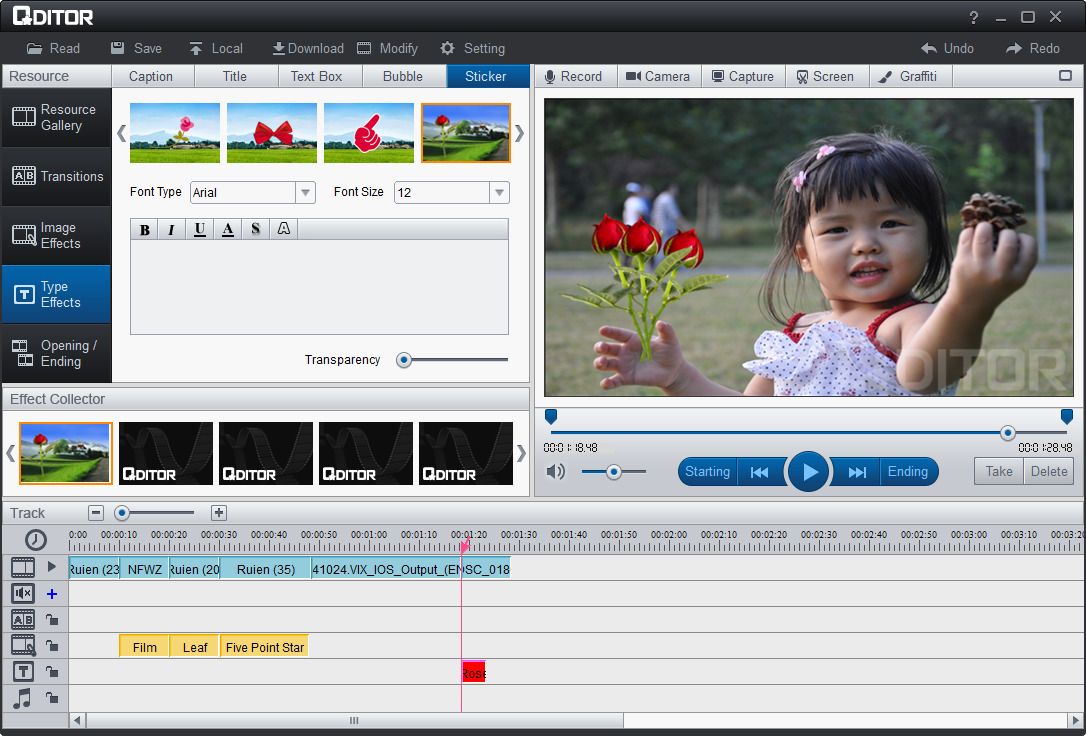Switch to the Bubble tab
Image resolution: width=1086 pixels, height=736 pixels.
(x=402, y=75)
